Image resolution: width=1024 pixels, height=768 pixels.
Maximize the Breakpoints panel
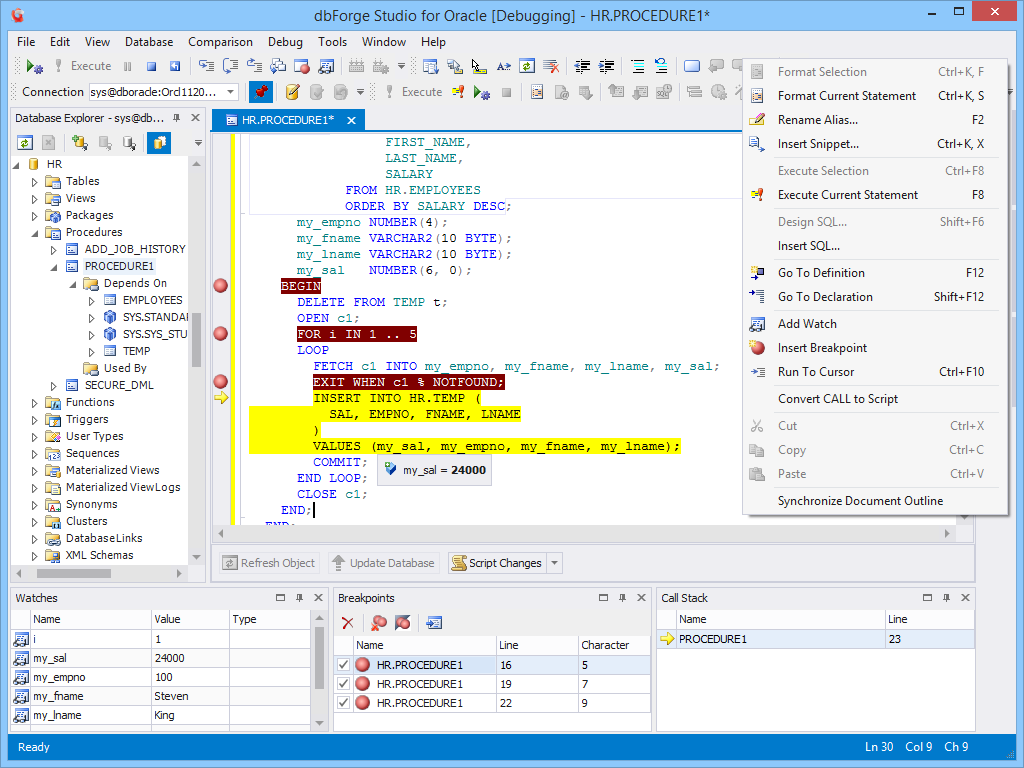pos(603,598)
